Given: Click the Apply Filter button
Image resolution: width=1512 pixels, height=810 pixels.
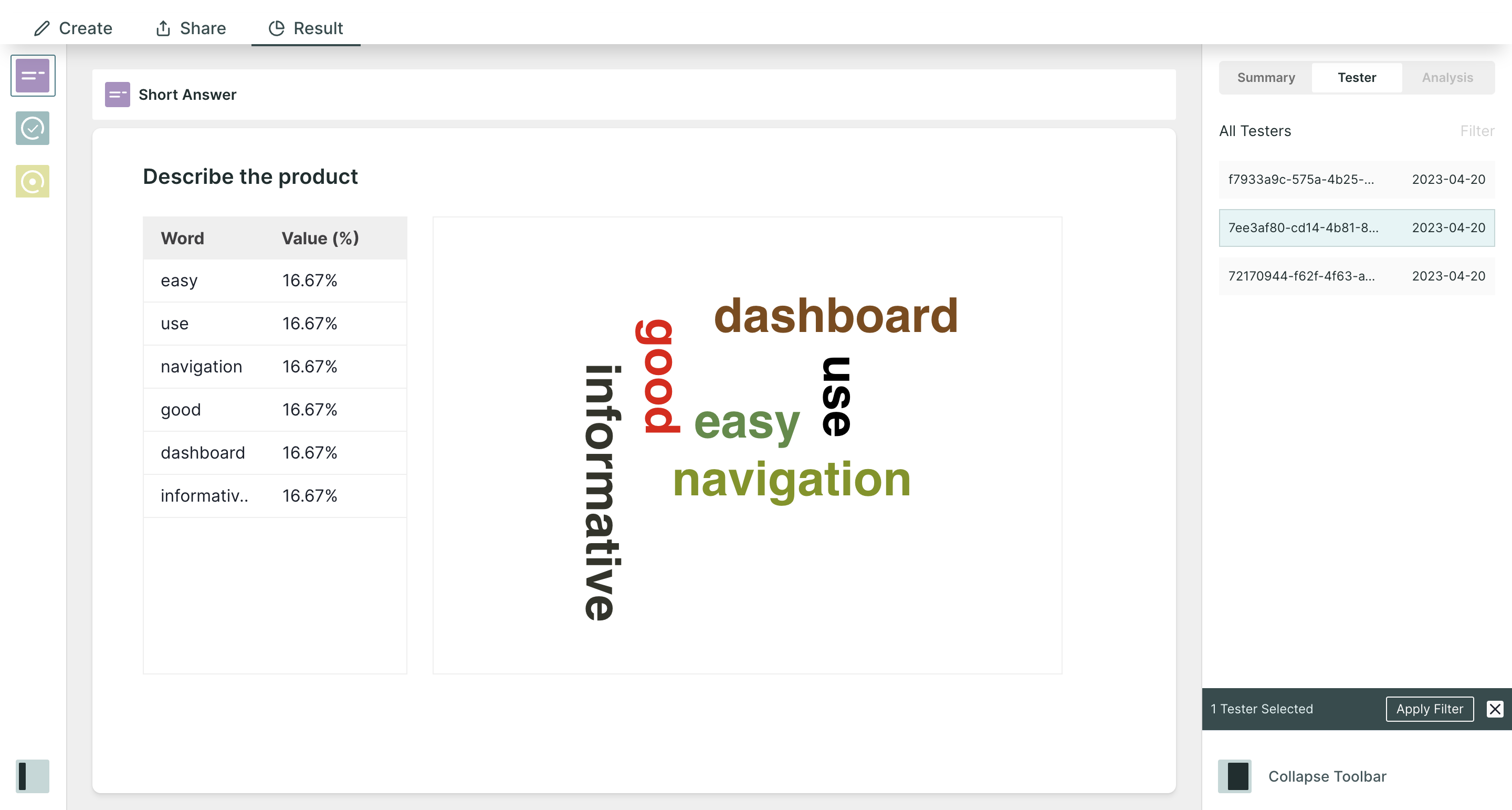Looking at the screenshot, I should tap(1429, 709).
